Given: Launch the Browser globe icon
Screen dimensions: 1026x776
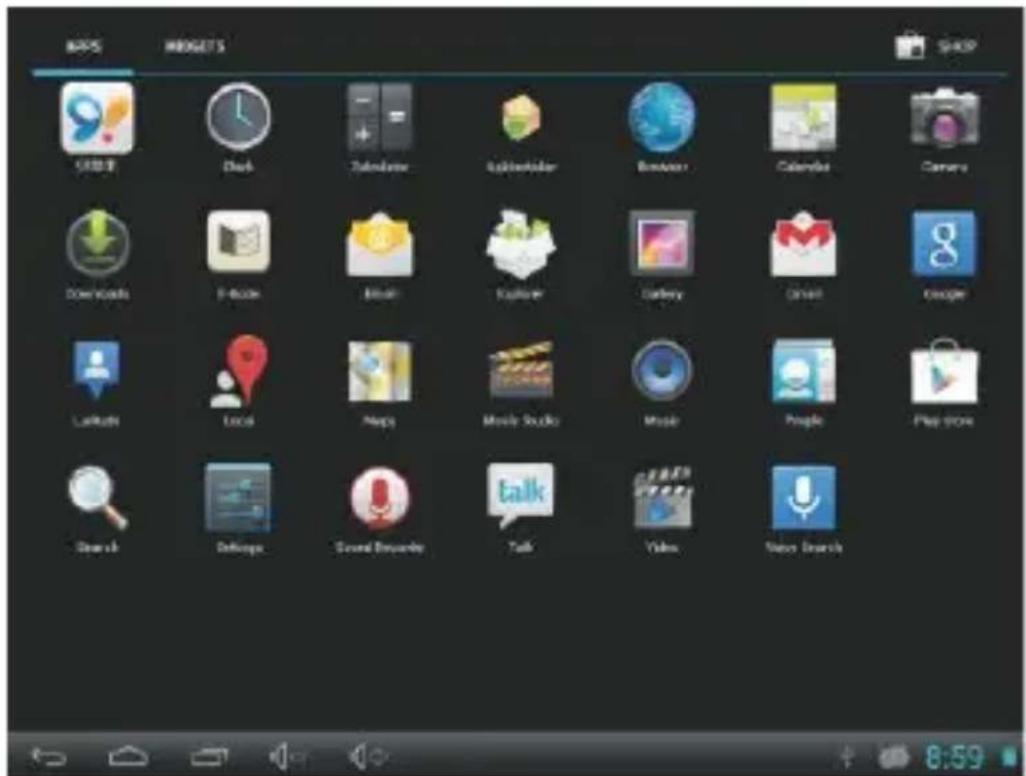Looking at the screenshot, I should (x=662, y=118).
